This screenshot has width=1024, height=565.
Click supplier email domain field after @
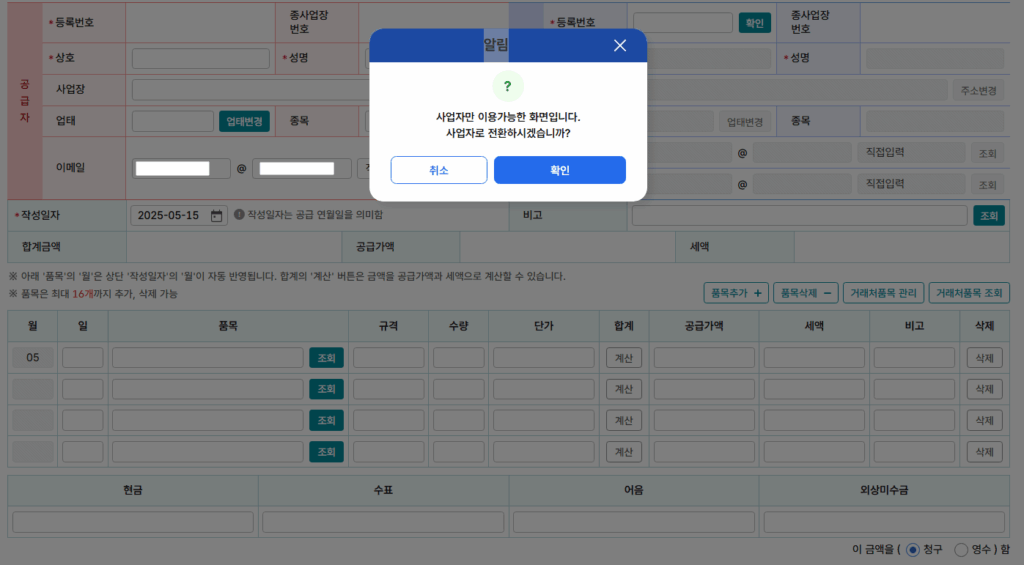point(302,169)
